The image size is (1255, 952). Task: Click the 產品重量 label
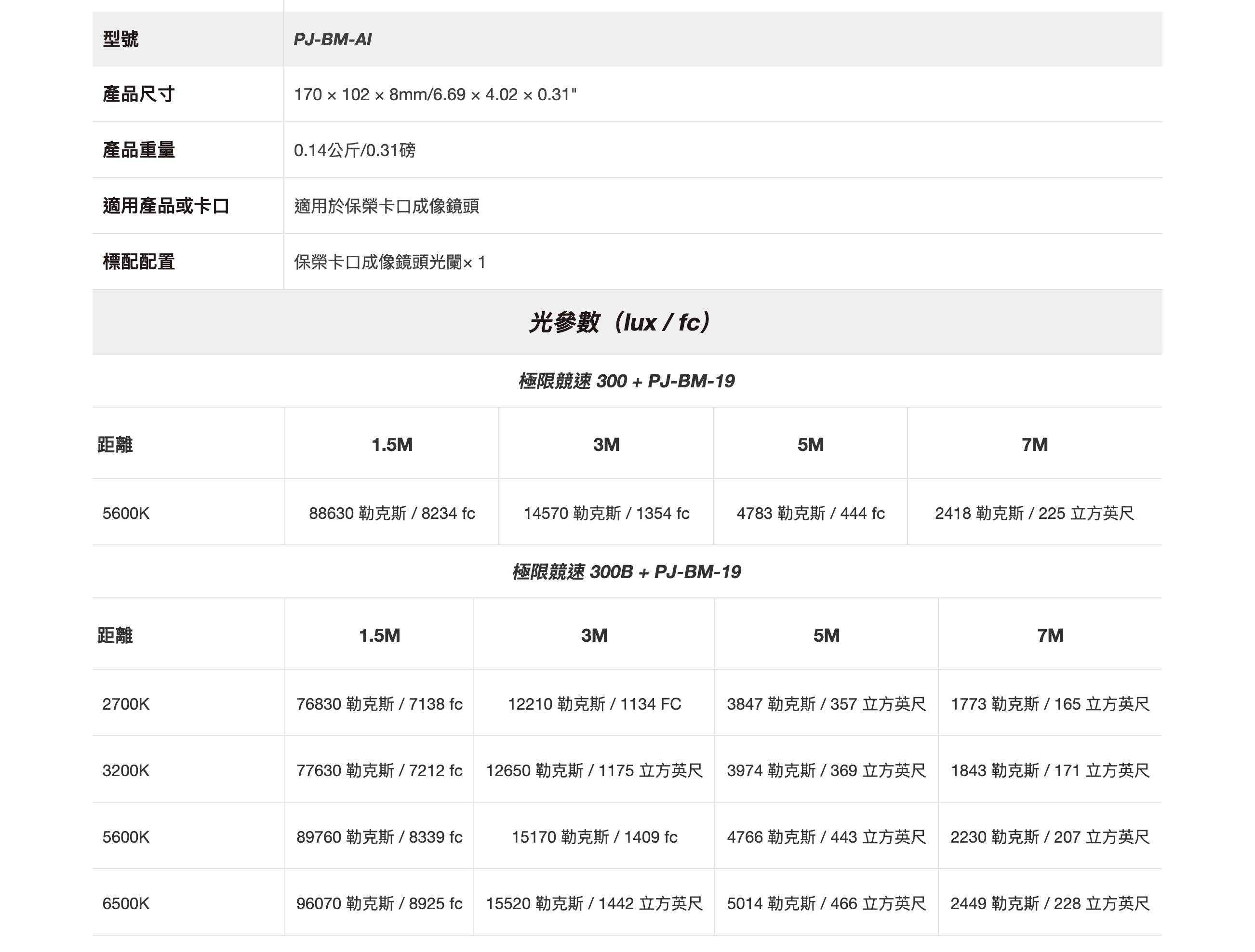coord(138,150)
